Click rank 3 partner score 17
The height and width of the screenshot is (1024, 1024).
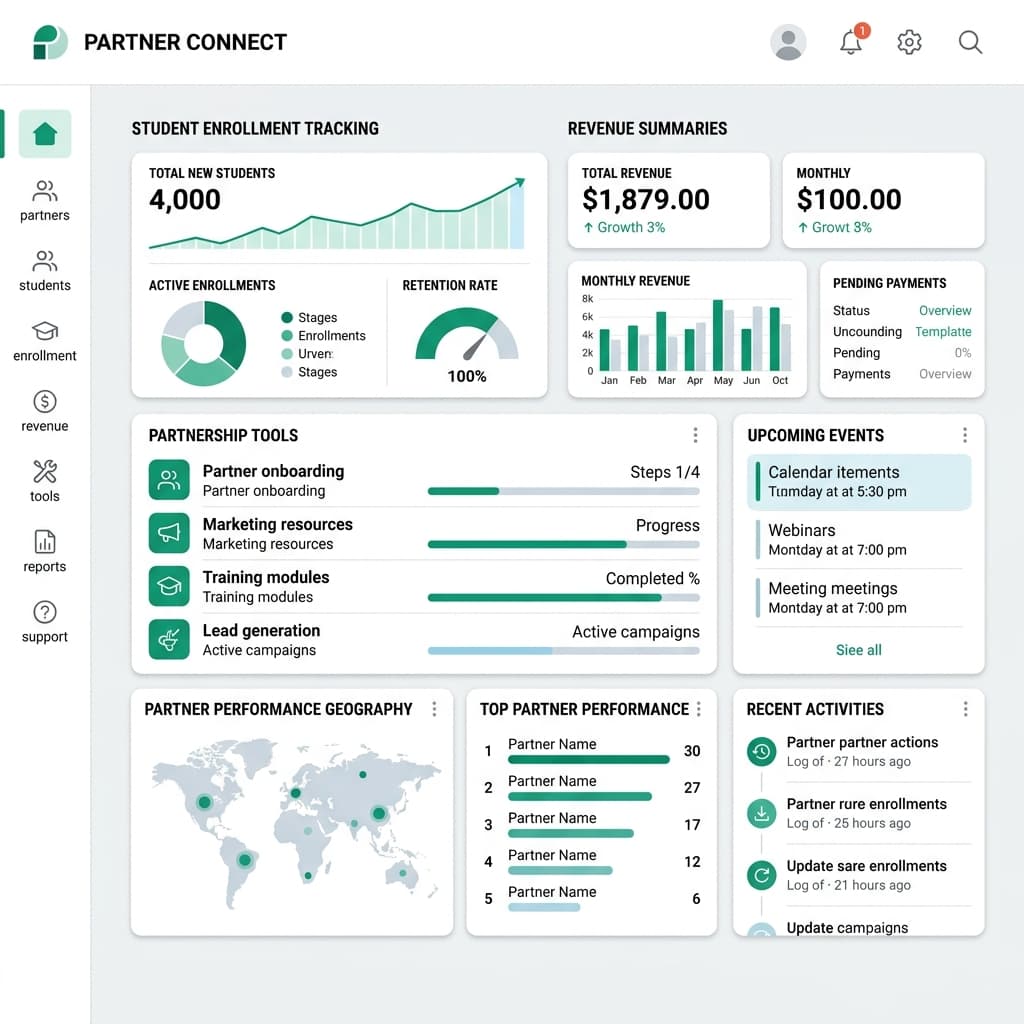692,825
